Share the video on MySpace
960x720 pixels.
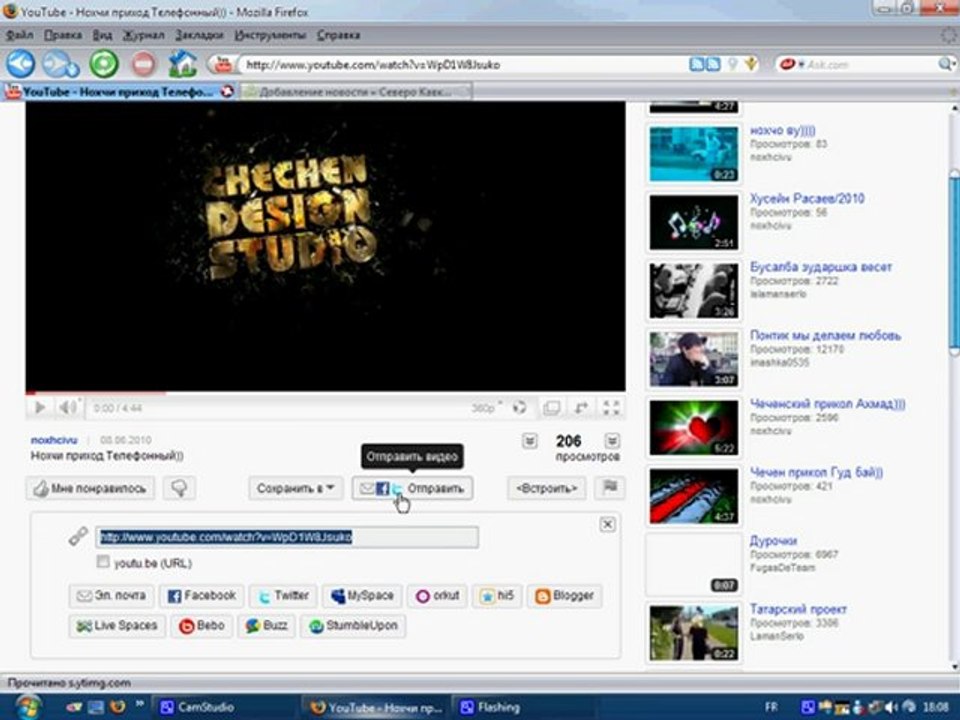pos(362,595)
